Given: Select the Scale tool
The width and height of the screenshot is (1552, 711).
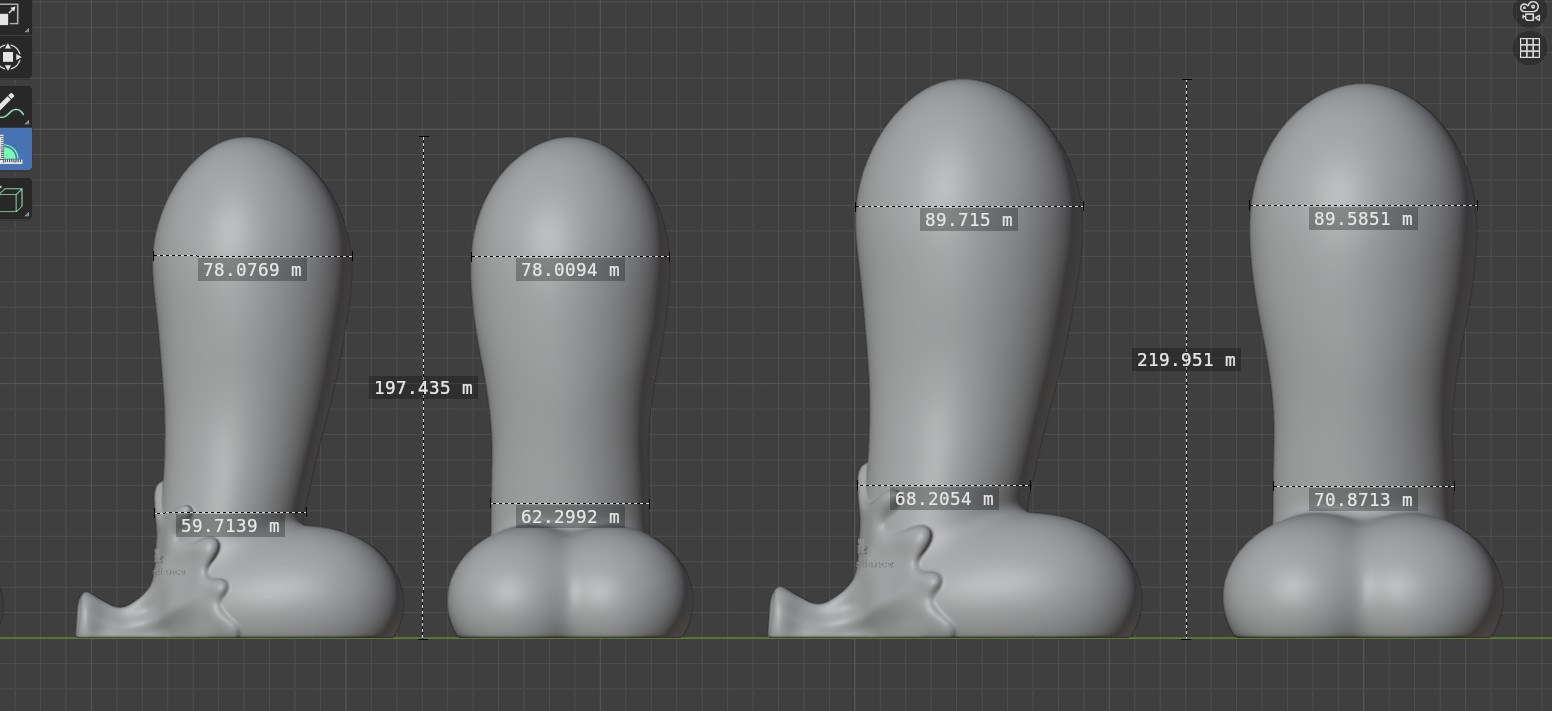Looking at the screenshot, I should (x=10, y=13).
